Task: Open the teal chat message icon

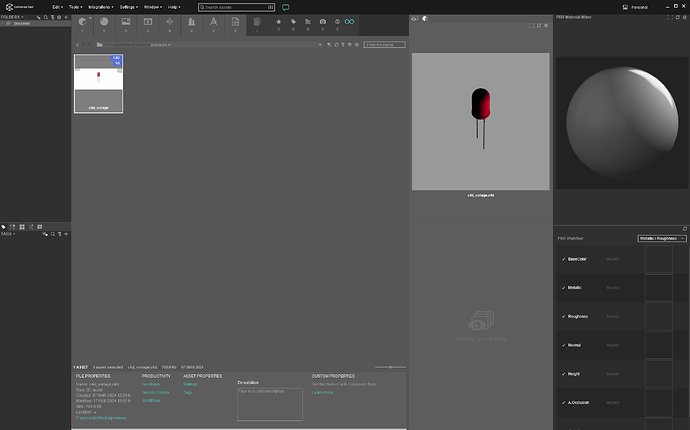Action: (286, 7)
